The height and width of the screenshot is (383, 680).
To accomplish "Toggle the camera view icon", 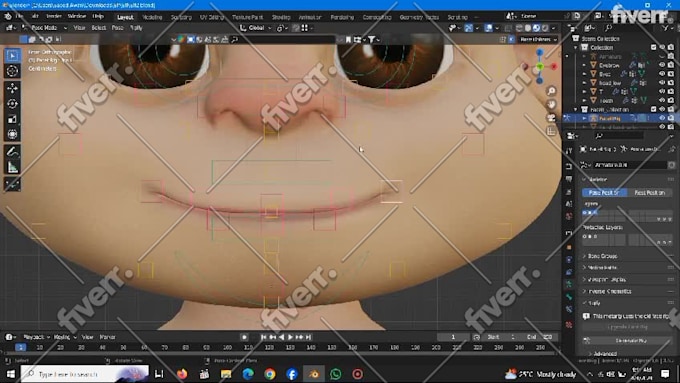I will point(551,118).
